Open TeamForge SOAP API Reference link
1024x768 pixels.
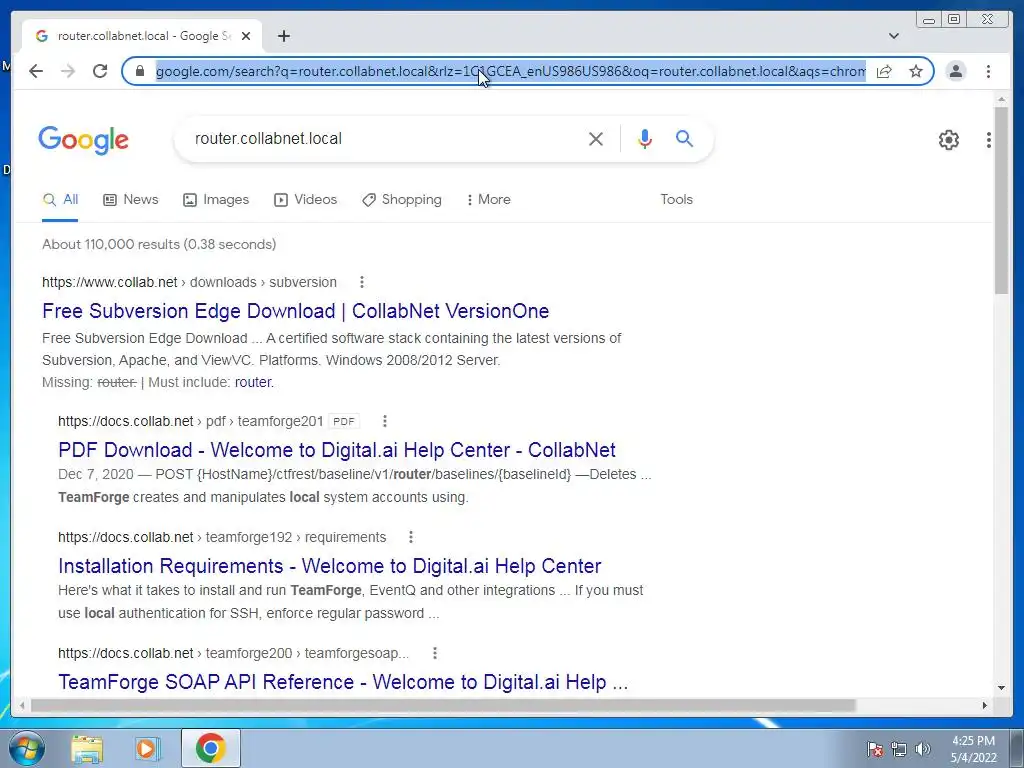[x=343, y=682]
